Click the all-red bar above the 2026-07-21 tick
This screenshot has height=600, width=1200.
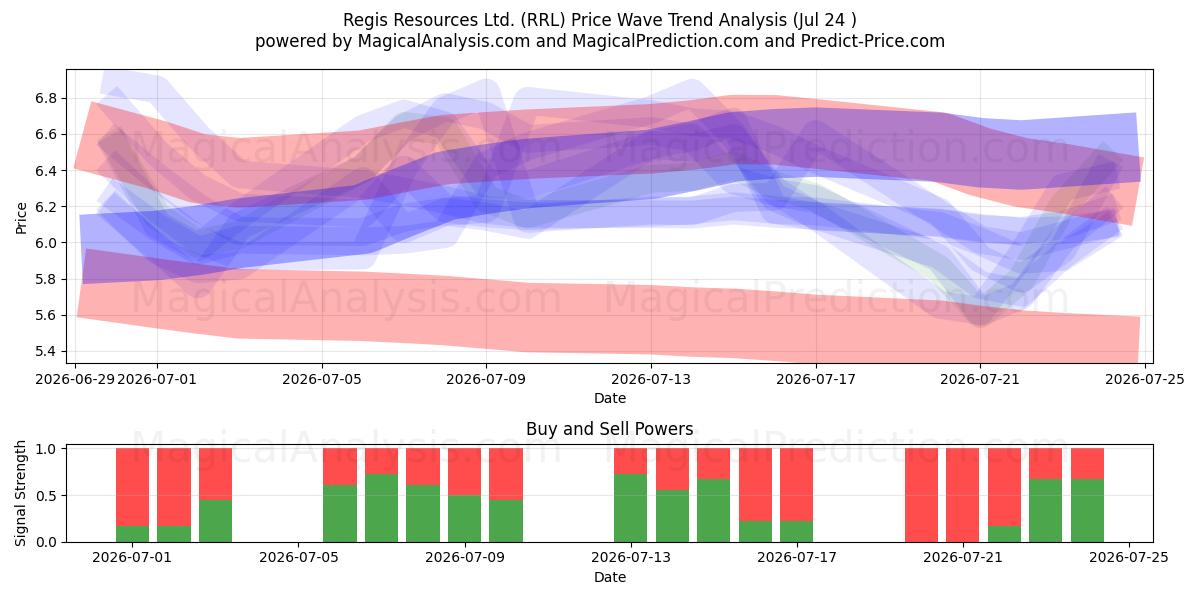[x=962, y=495]
